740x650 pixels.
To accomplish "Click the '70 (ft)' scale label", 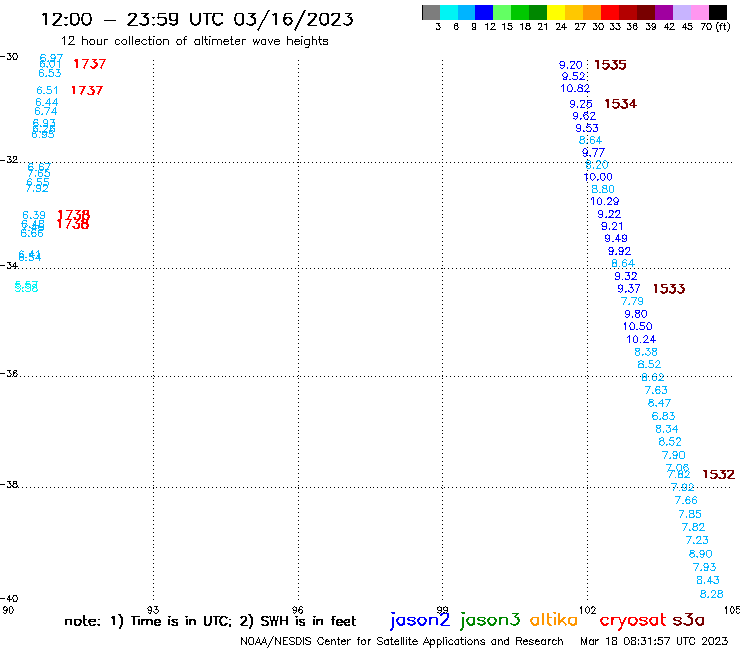I will point(715,27).
